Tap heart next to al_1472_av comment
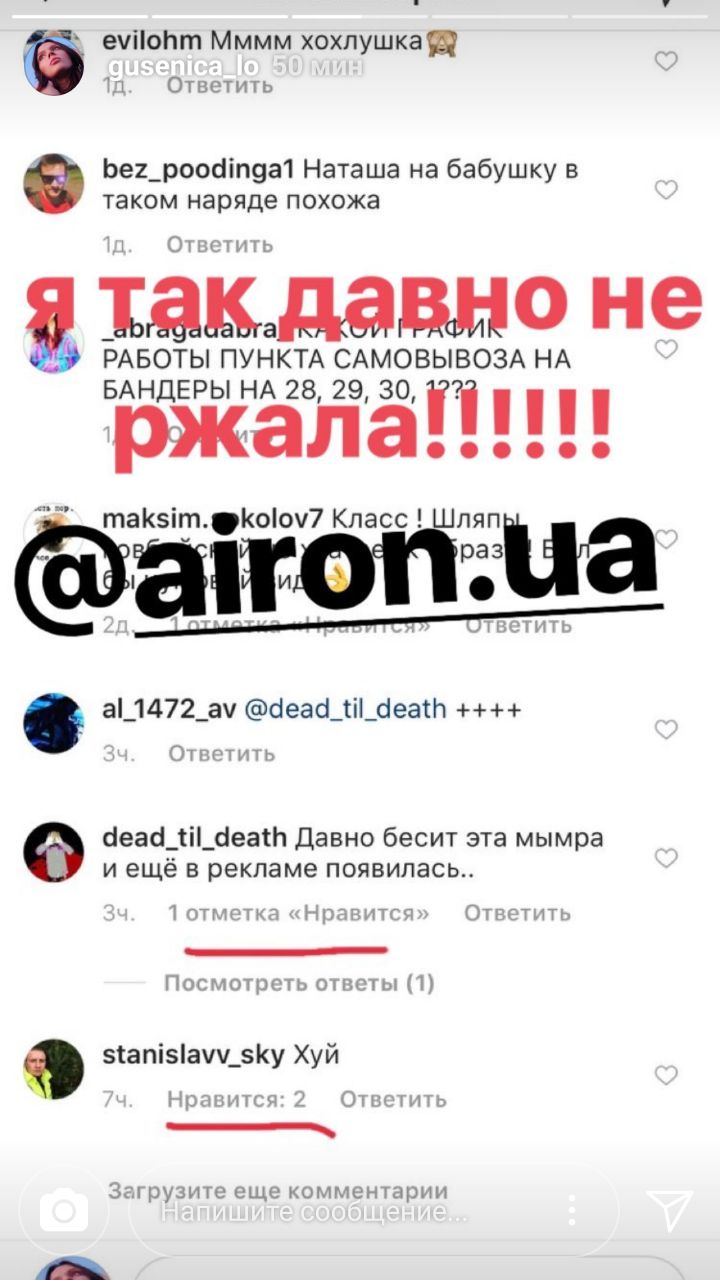Image resolution: width=720 pixels, height=1280 pixels. 666,729
